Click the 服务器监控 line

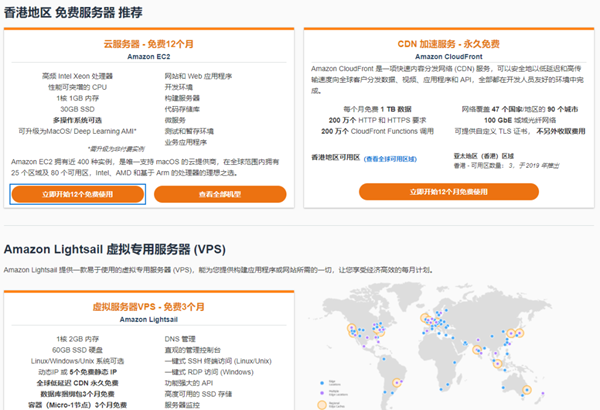click(182, 405)
